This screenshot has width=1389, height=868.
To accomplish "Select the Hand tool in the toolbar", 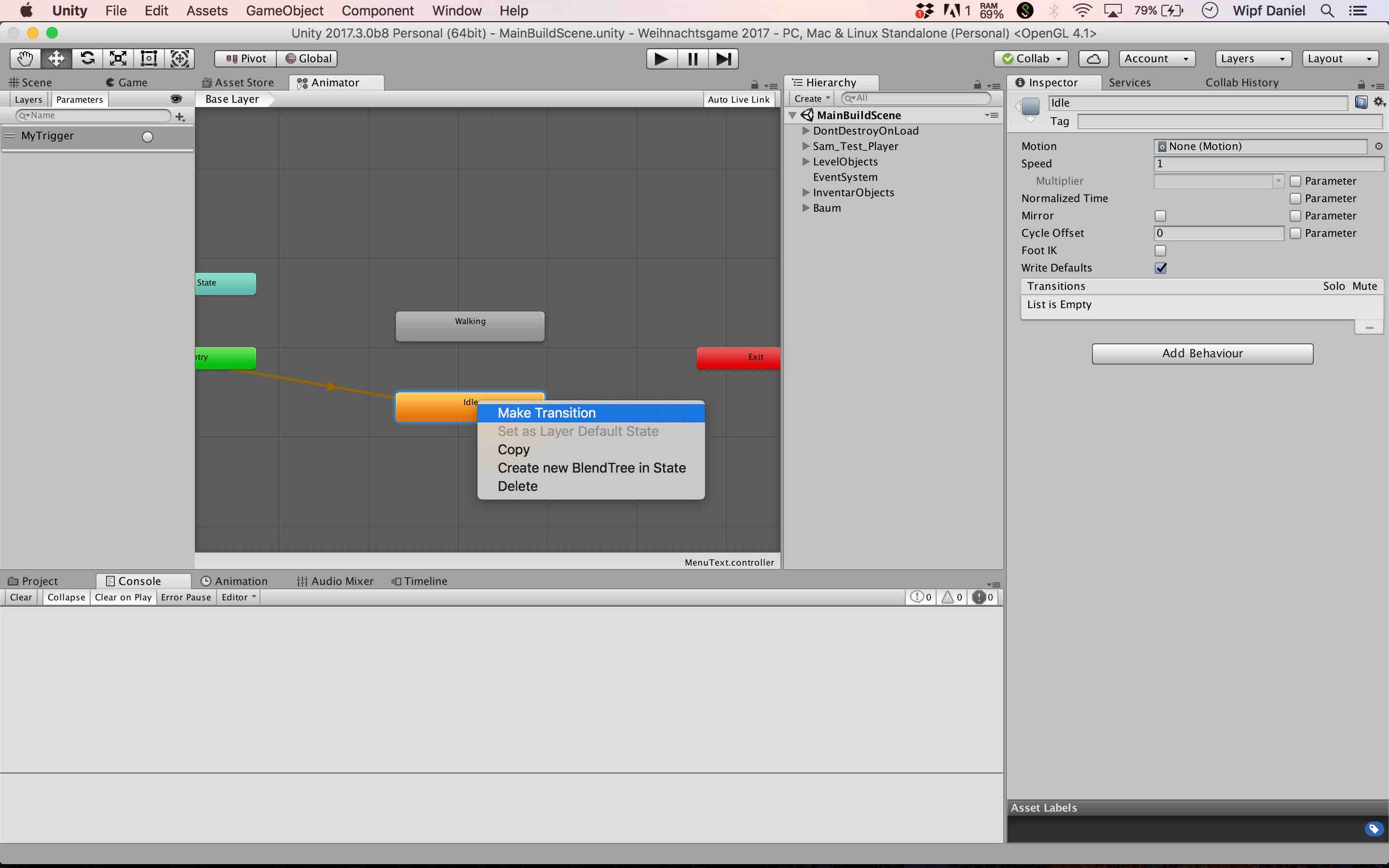I will tap(25, 58).
